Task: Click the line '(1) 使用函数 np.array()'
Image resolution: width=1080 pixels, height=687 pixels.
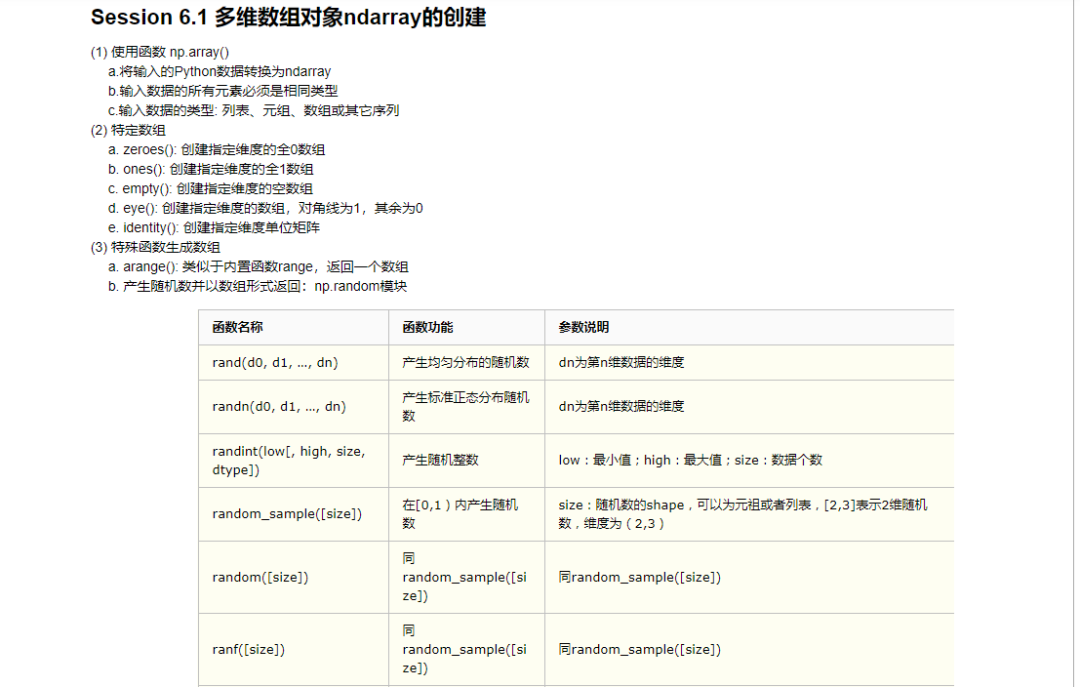Action: (x=160, y=52)
